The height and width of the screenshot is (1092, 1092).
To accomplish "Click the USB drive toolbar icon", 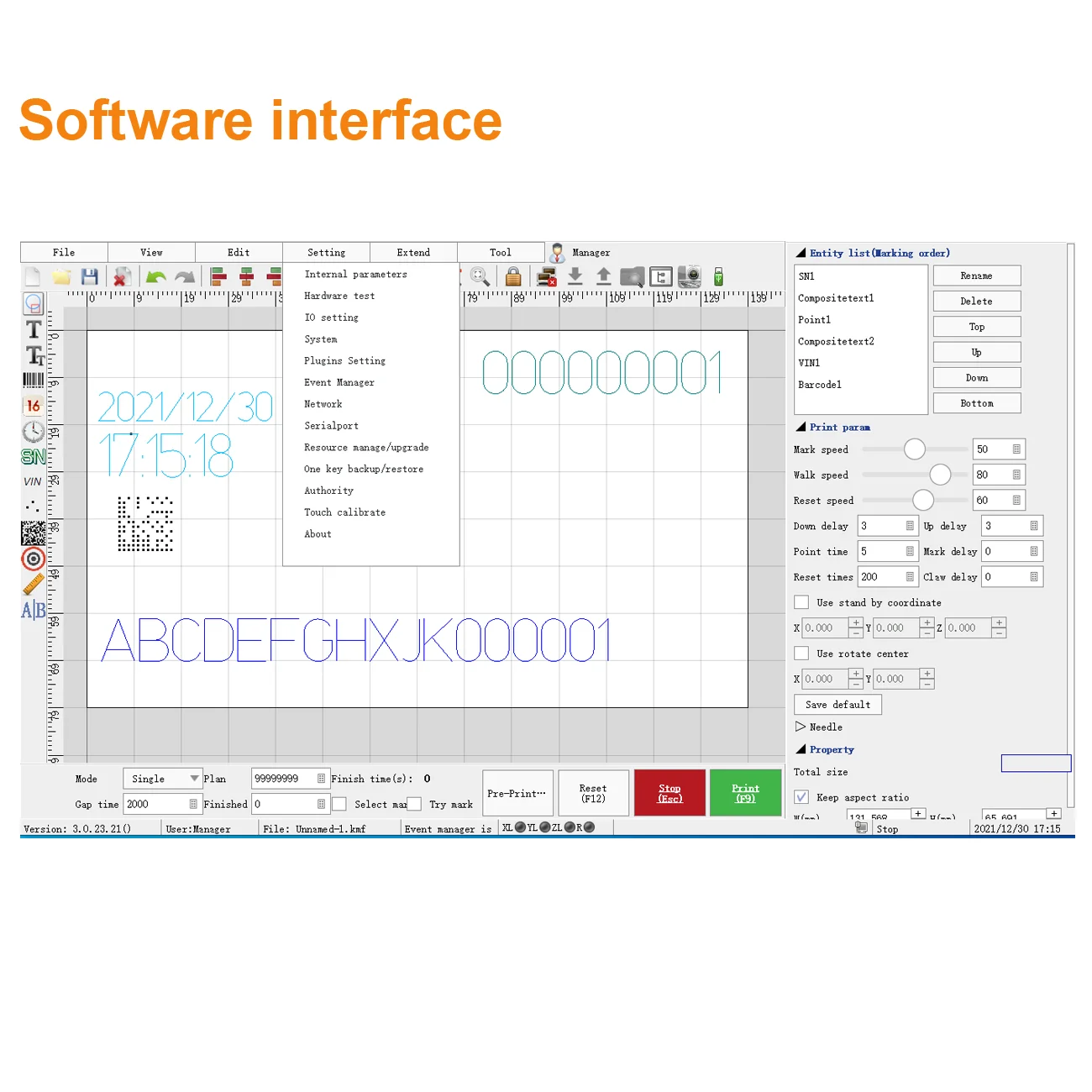I will point(718,276).
